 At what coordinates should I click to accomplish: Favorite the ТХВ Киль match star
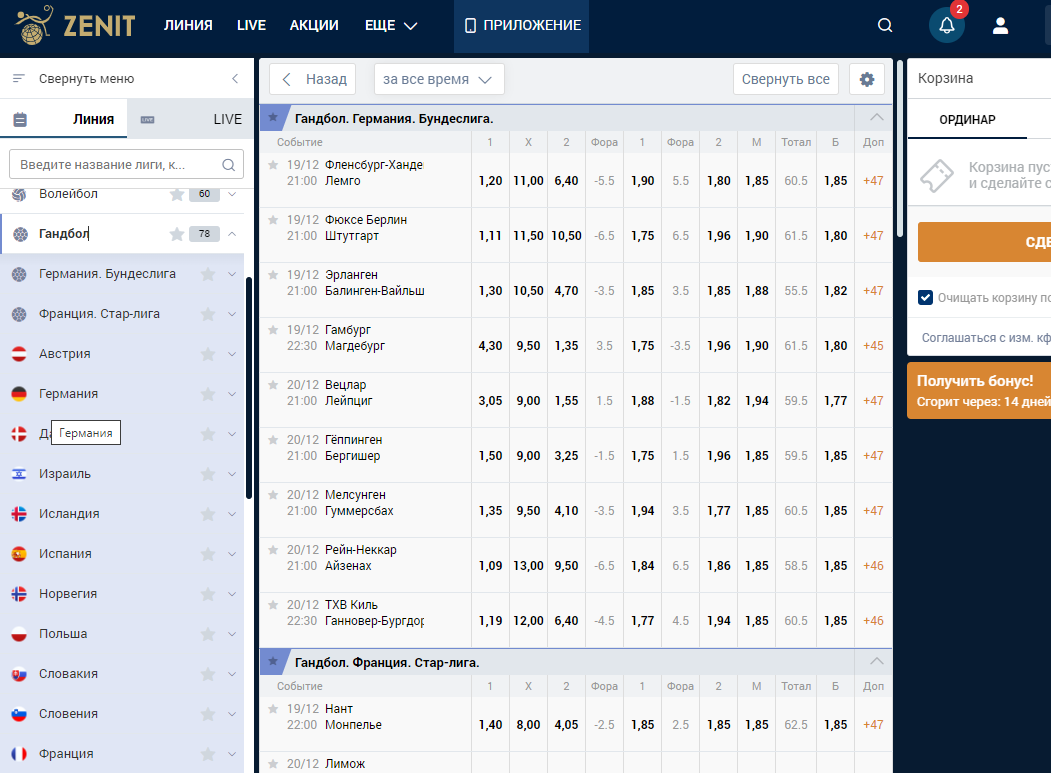(273, 604)
